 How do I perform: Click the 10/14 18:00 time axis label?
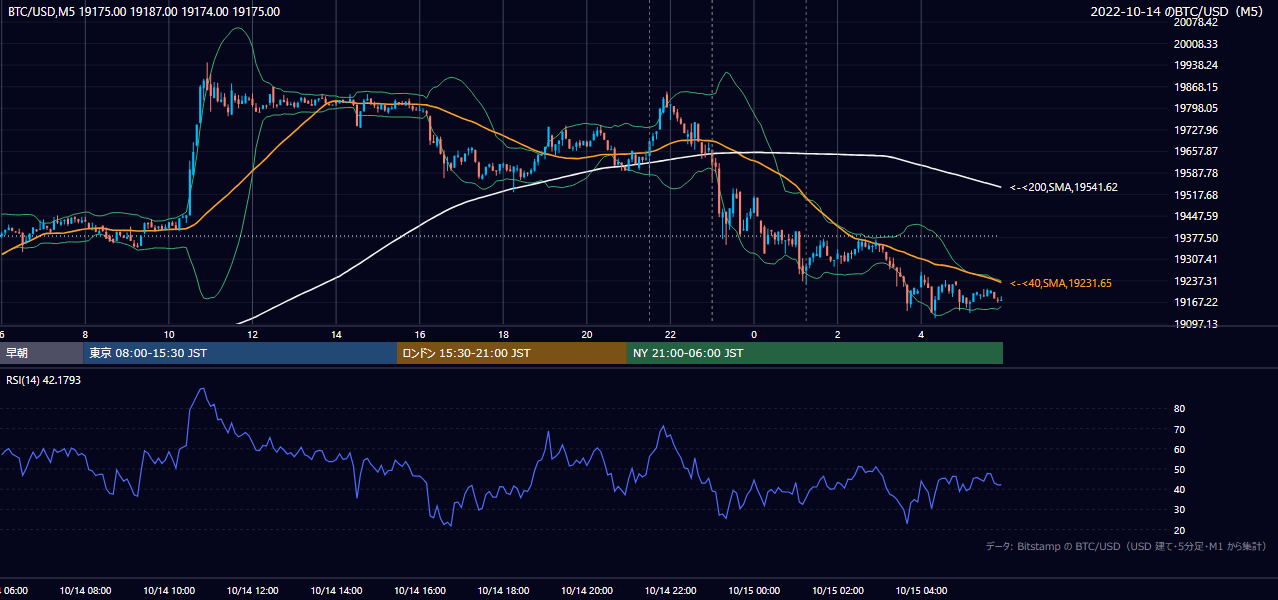503,591
